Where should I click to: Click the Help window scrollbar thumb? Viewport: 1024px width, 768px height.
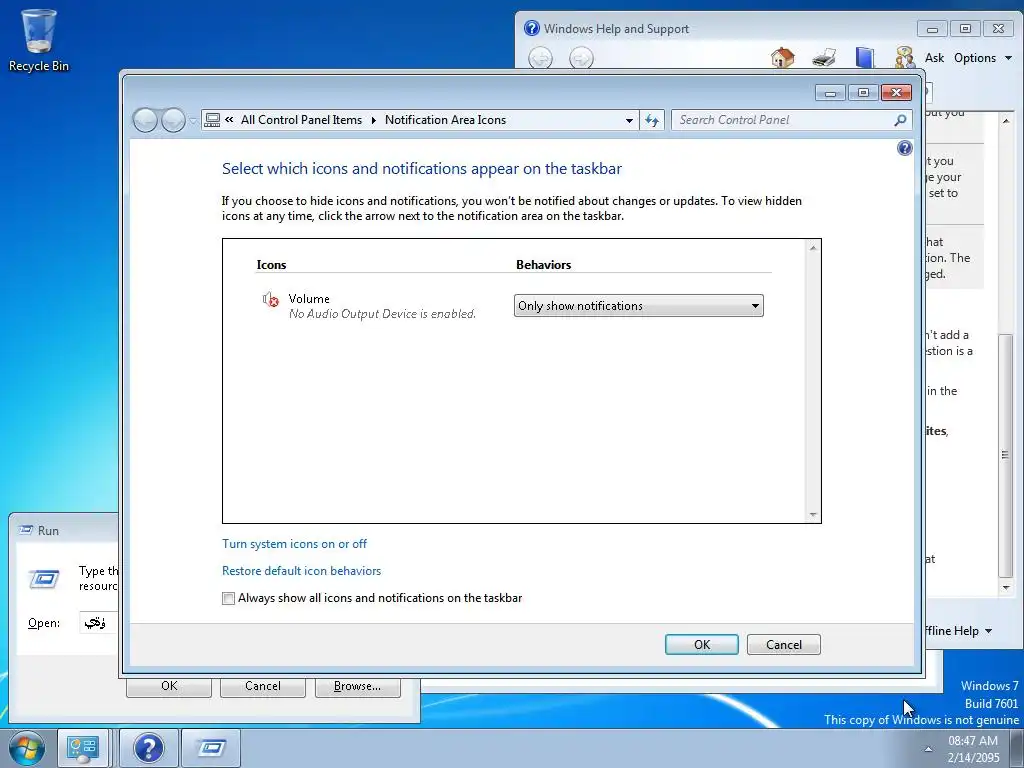1005,455
